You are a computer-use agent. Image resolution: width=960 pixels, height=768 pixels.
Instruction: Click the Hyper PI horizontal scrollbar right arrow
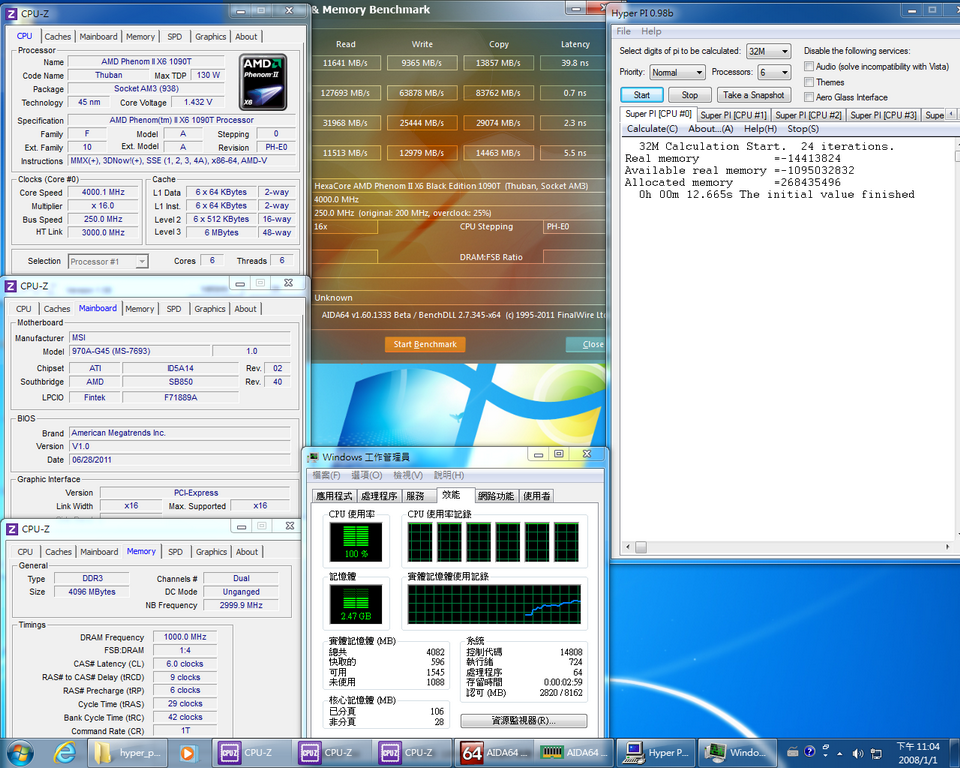coord(948,547)
